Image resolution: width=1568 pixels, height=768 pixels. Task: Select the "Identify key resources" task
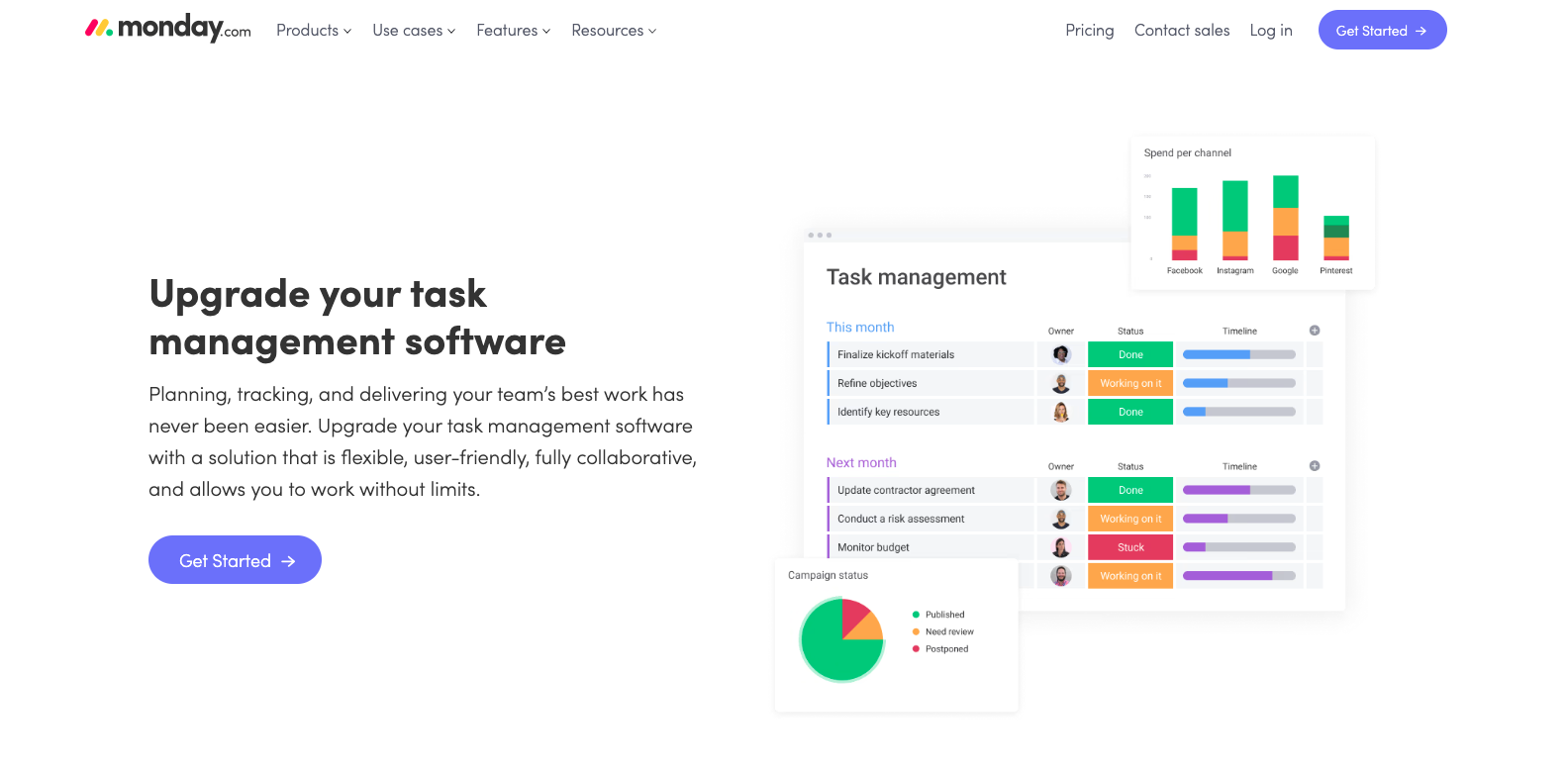(x=888, y=412)
